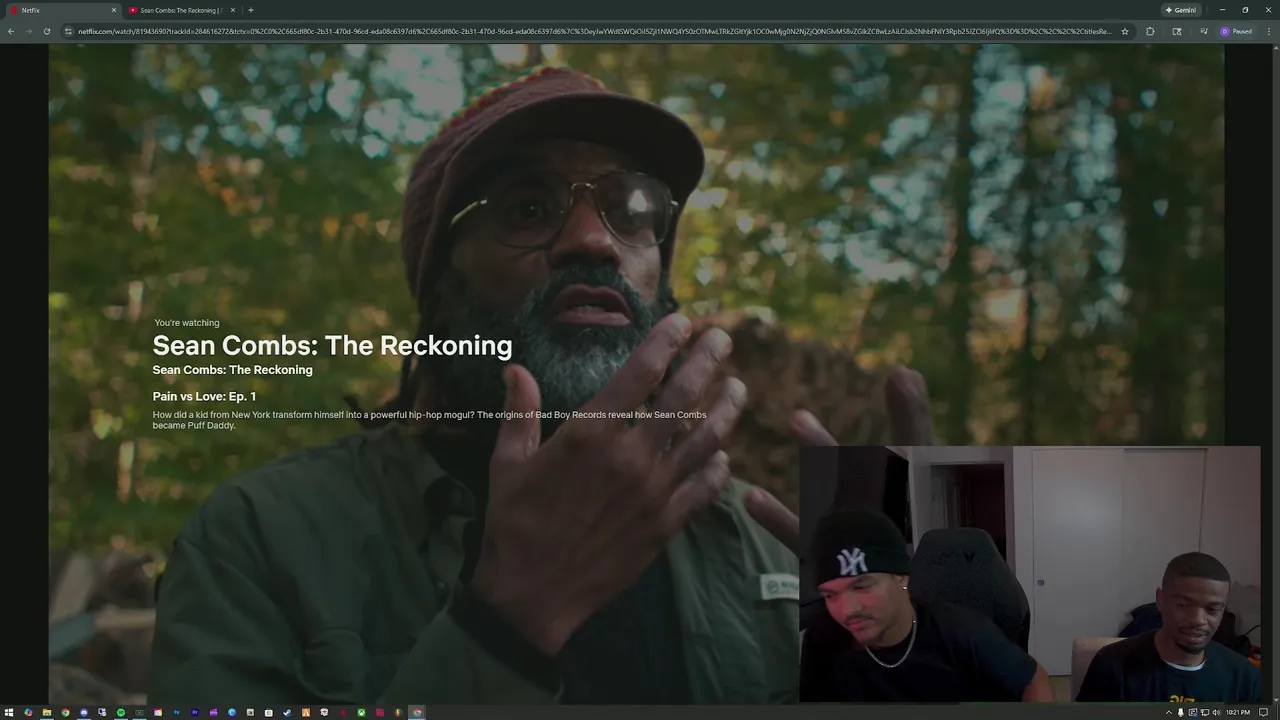Close the Netflix tab
This screenshot has width=1280, height=720.
(113, 10)
